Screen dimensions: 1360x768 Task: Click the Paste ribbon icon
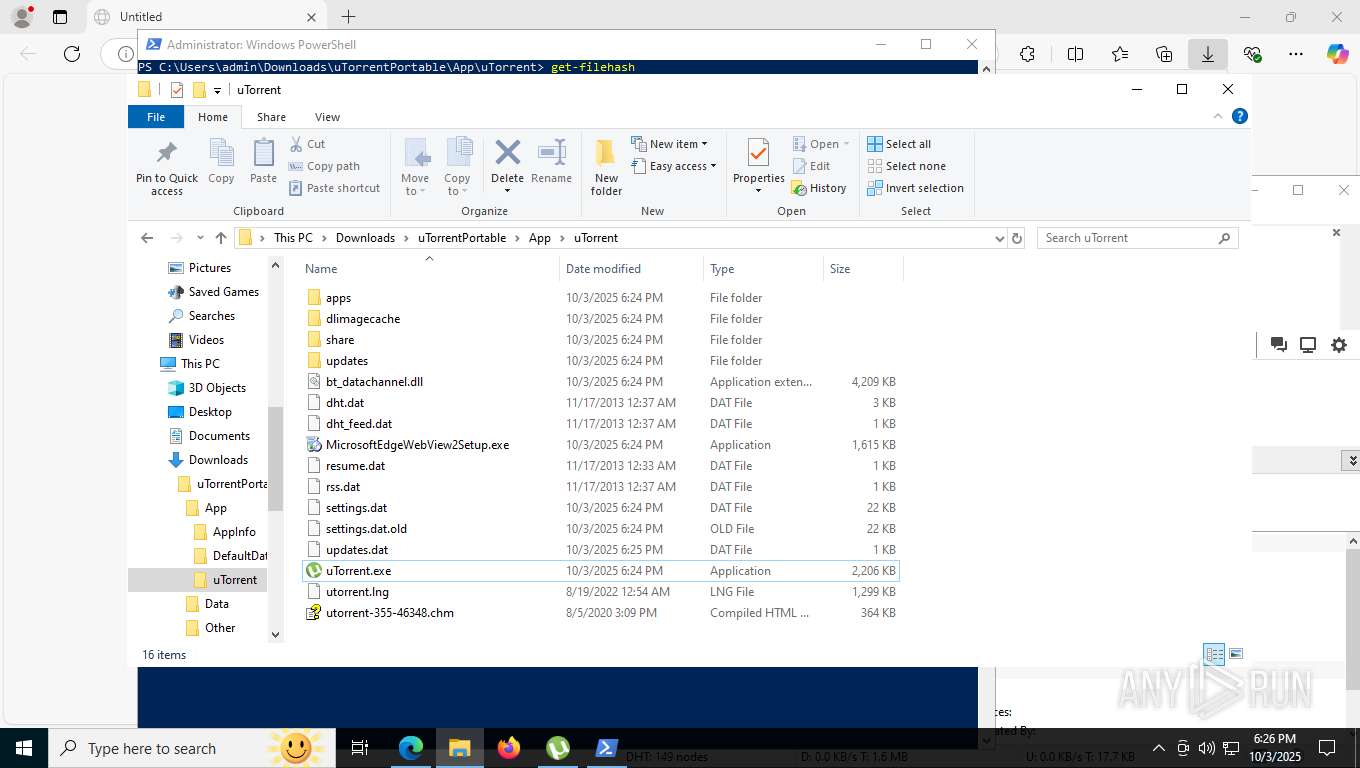click(x=263, y=162)
